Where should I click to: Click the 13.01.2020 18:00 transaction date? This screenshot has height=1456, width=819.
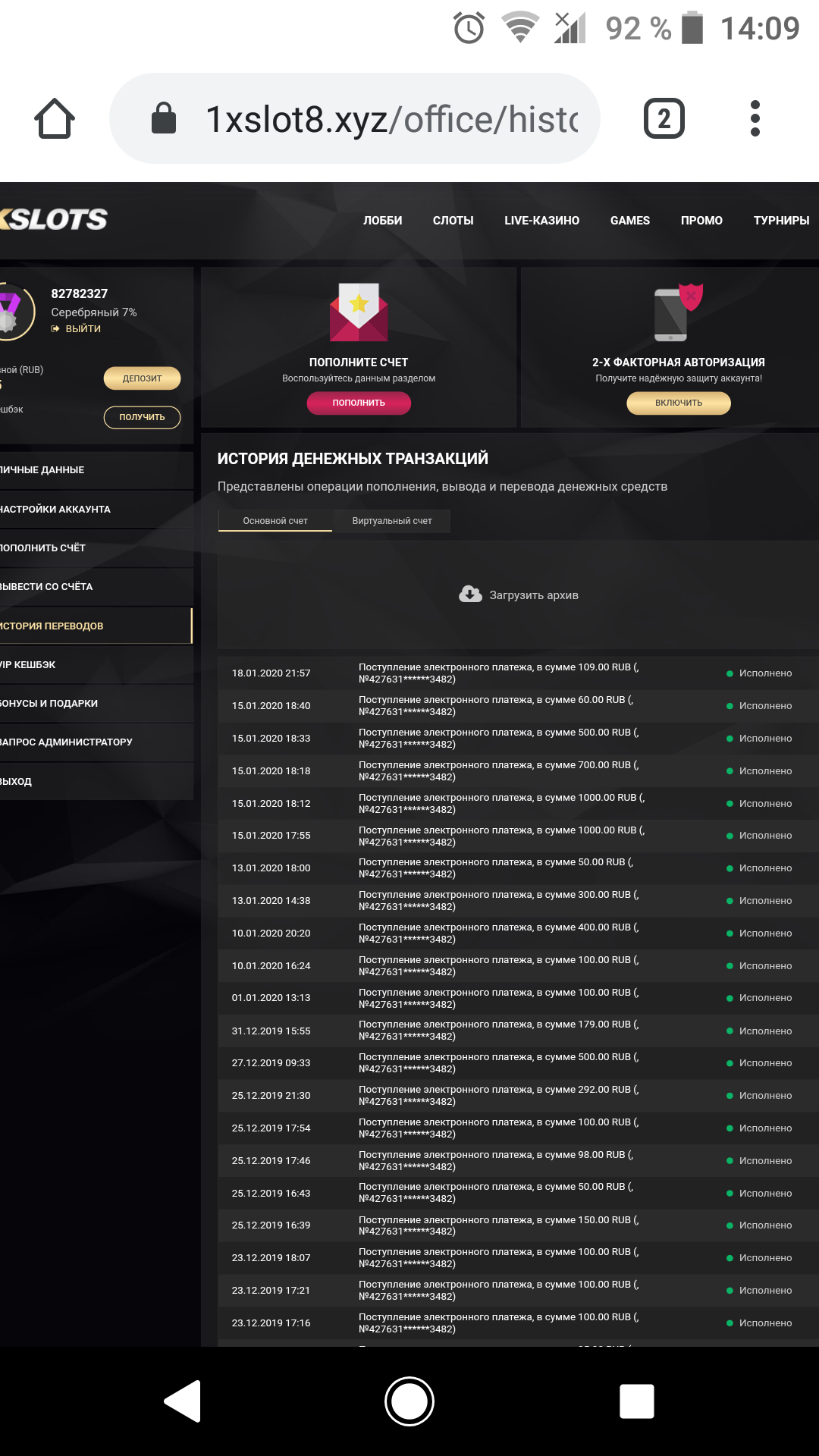click(x=271, y=868)
